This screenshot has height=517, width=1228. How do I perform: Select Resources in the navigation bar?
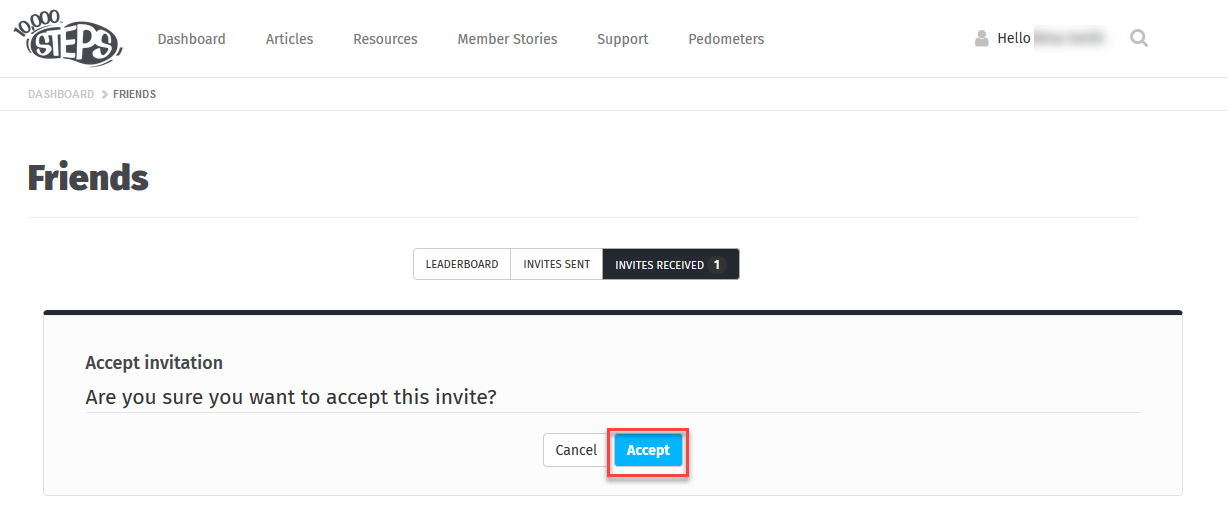[x=385, y=39]
